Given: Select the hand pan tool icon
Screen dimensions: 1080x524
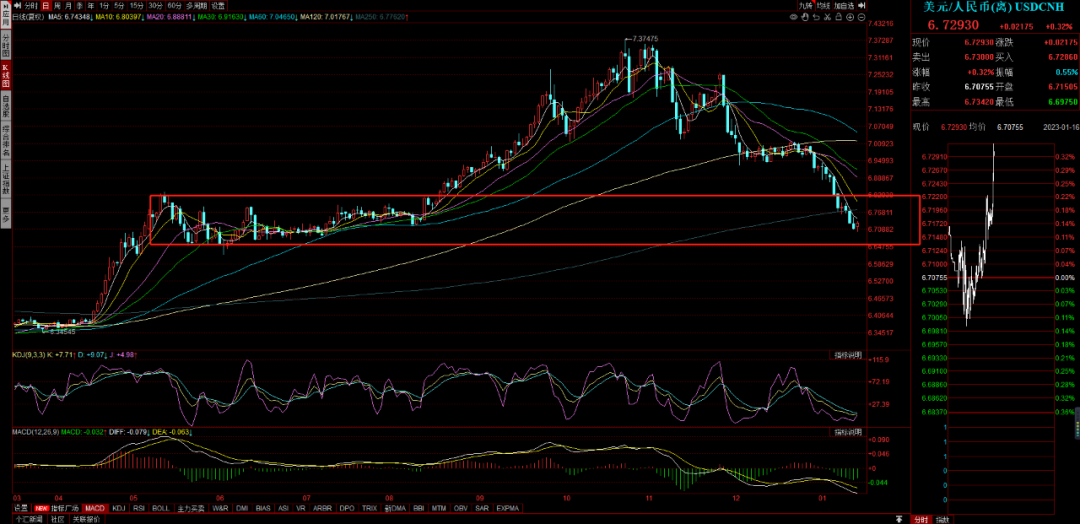Looking at the screenshot, I should pos(805,17).
